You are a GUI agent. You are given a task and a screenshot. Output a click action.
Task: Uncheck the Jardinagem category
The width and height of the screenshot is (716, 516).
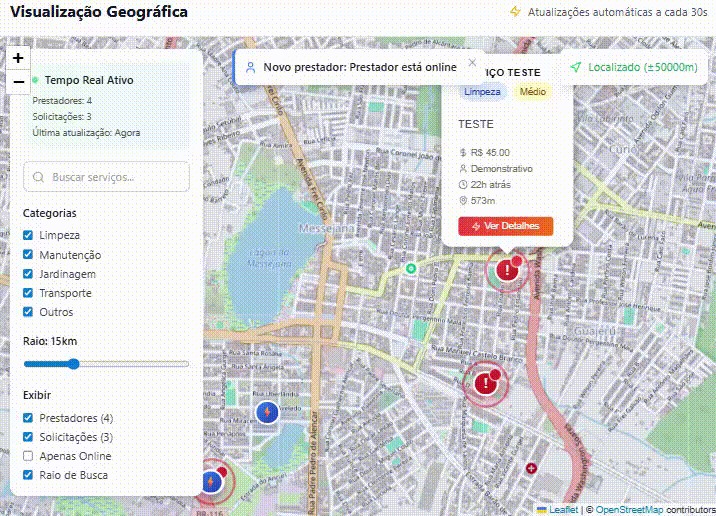coord(28,274)
